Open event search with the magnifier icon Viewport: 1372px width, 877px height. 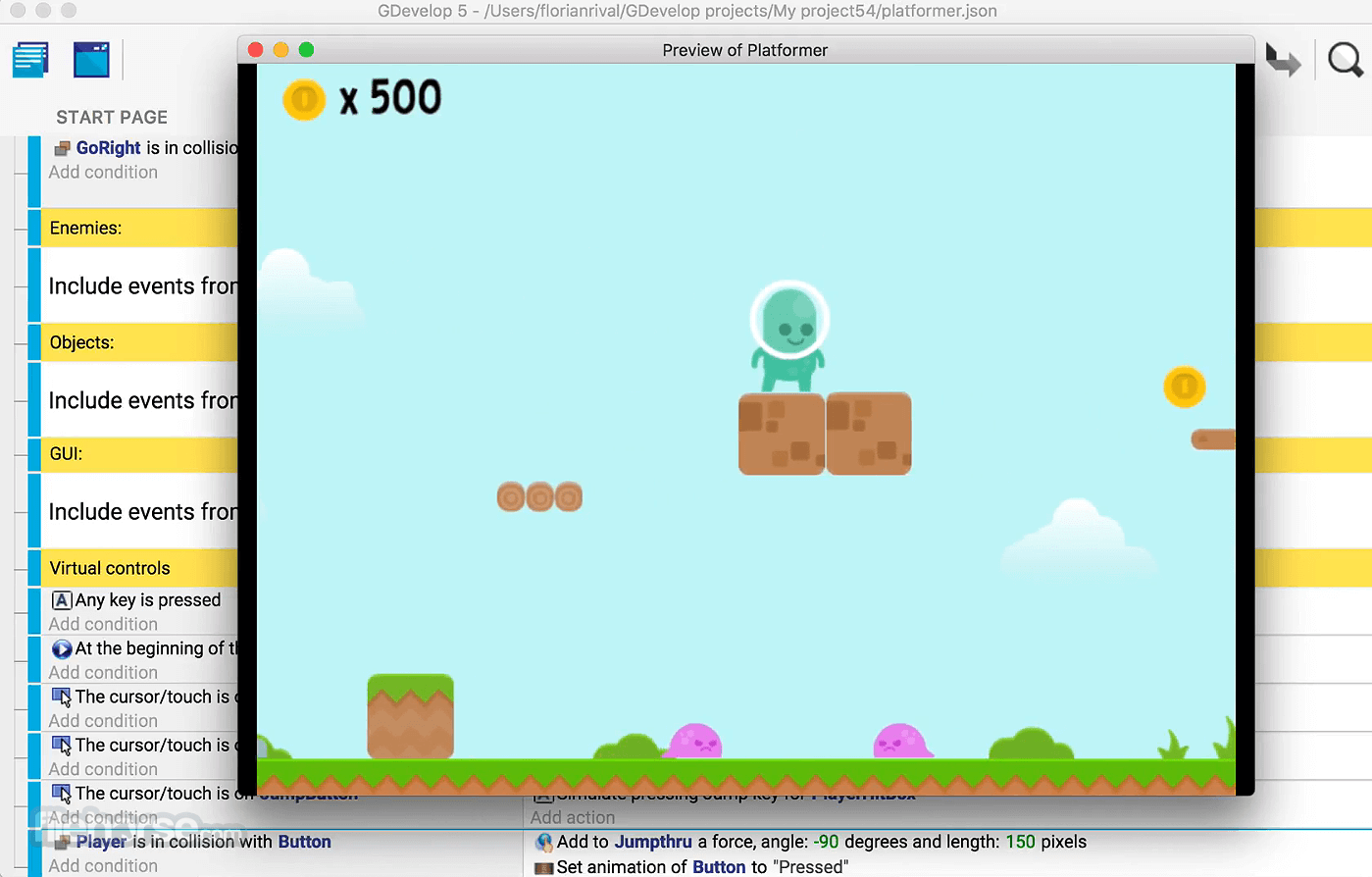click(x=1345, y=59)
